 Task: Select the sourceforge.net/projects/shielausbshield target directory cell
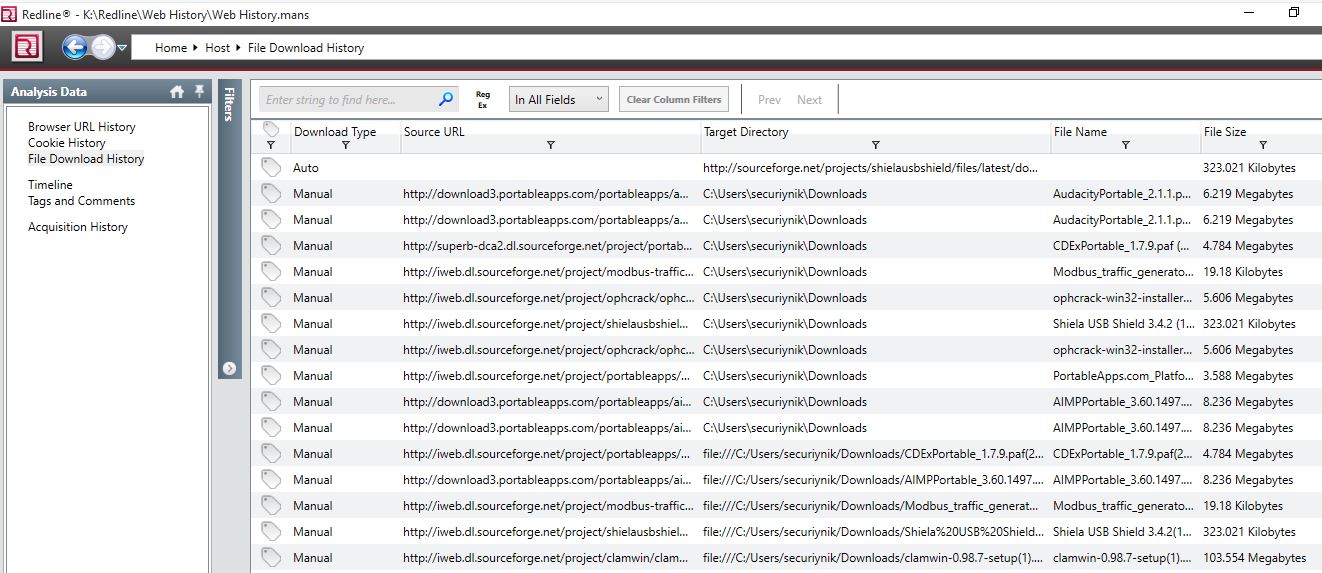pos(870,168)
